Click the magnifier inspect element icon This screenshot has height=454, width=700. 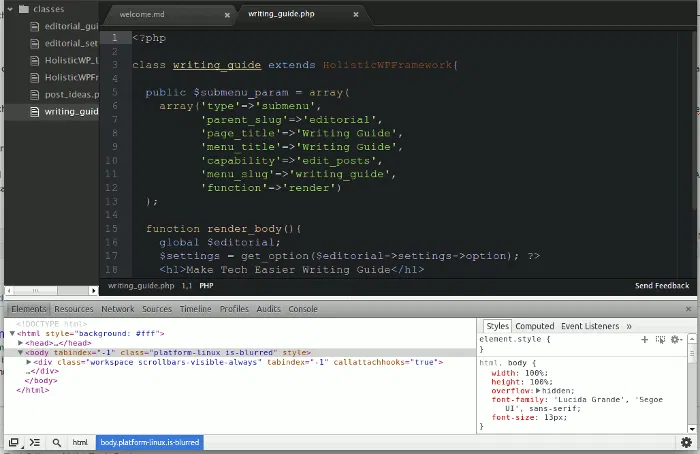point(57,442)
